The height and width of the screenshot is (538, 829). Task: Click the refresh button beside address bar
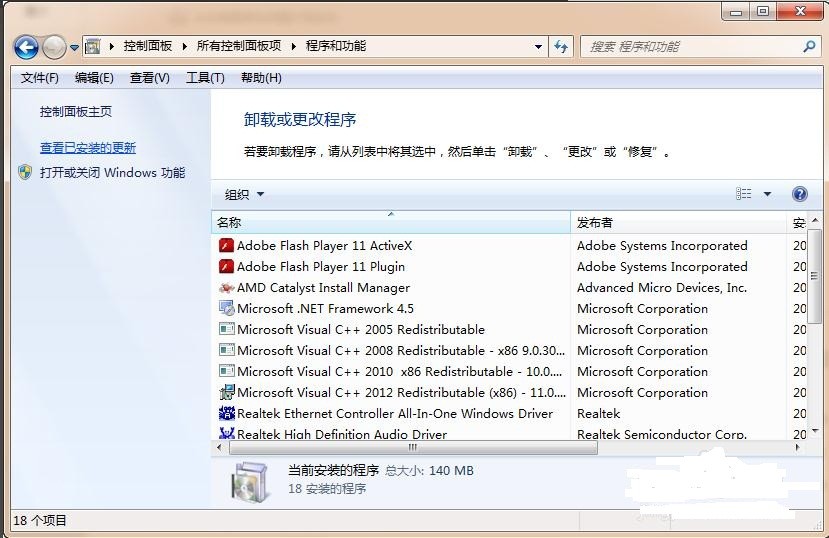tap(561, 47)
